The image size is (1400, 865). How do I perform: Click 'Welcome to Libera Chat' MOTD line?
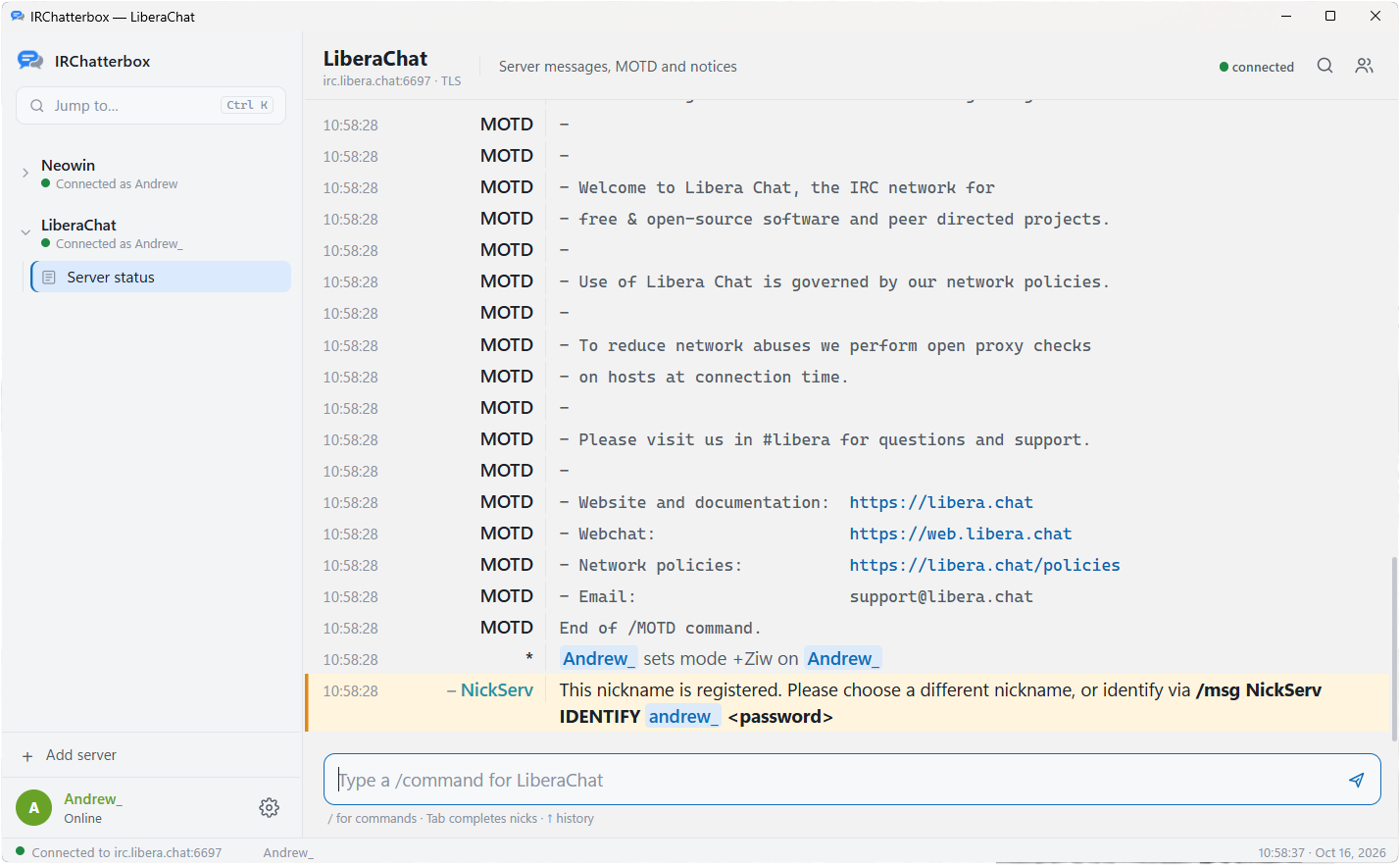[x=777, y=187]
